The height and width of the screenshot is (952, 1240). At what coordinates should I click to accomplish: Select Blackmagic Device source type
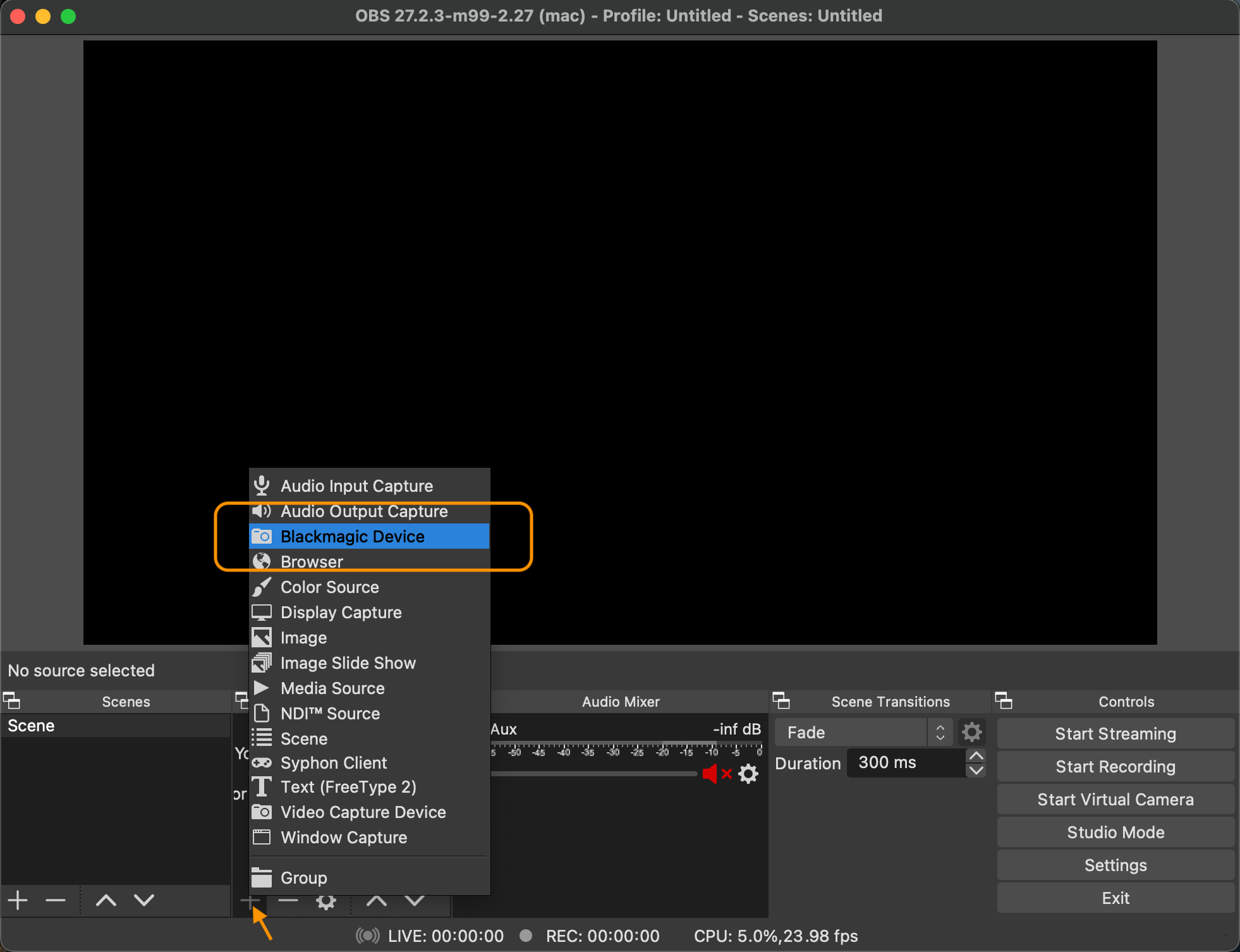click(x=352, y=536)
